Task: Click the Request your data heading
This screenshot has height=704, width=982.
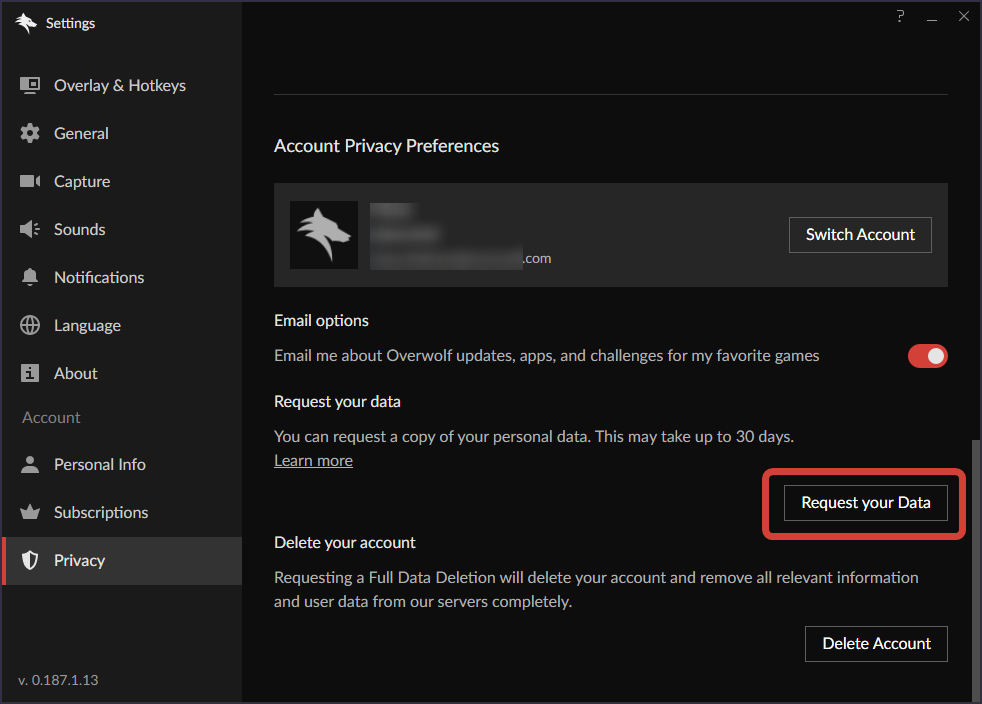Action: (337, 401)
